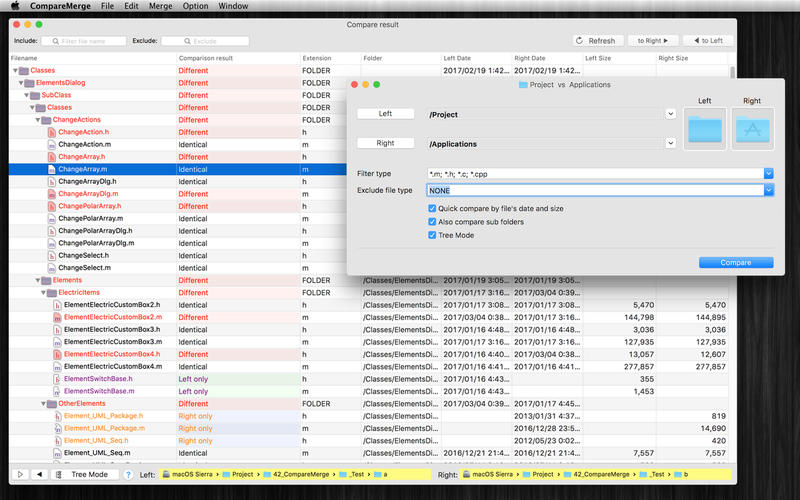The width and height of the screenshot is (800, 500).
Task: Open the Filter type combo box arrow
Action: 768,174
